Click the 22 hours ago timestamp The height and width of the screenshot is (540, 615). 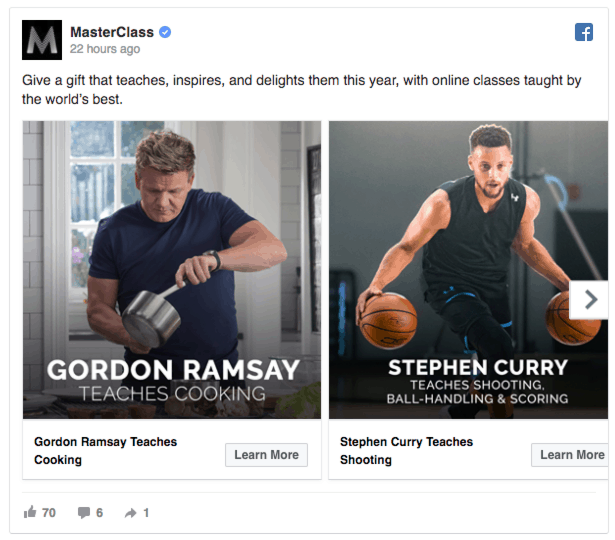click(x=105, y=49)
